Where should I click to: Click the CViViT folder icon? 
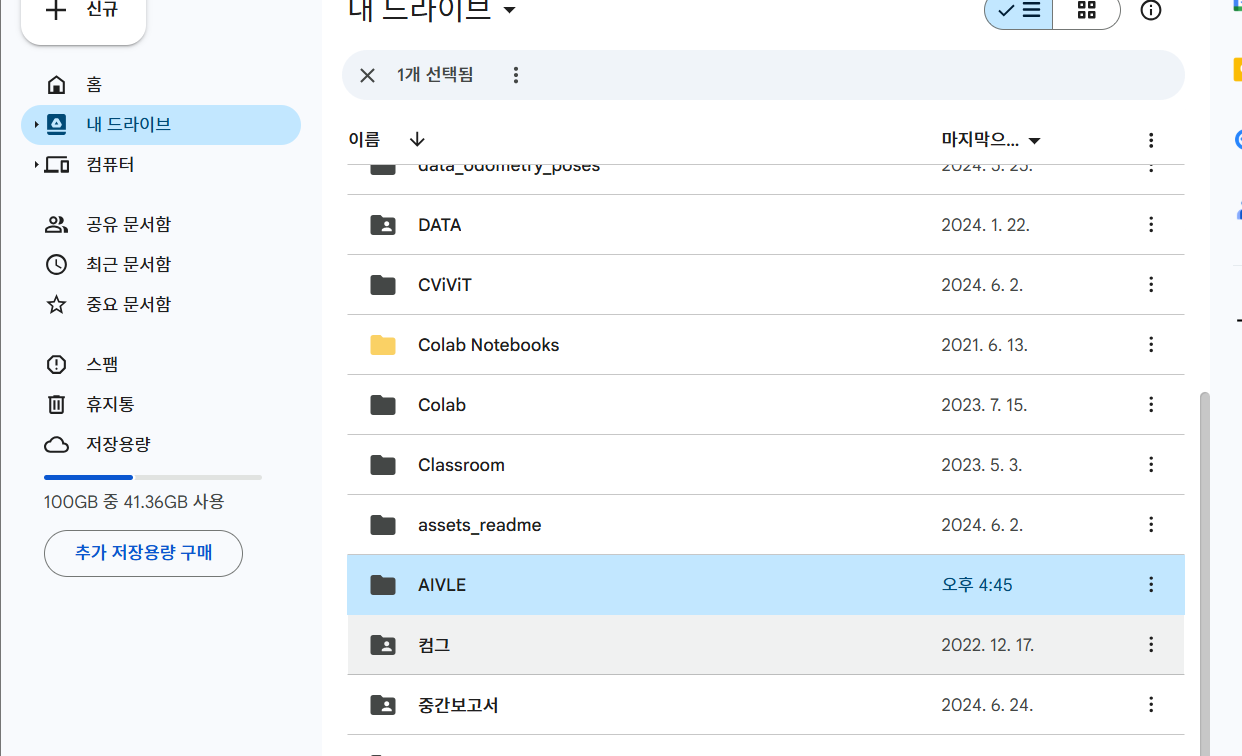coord(383,285)
